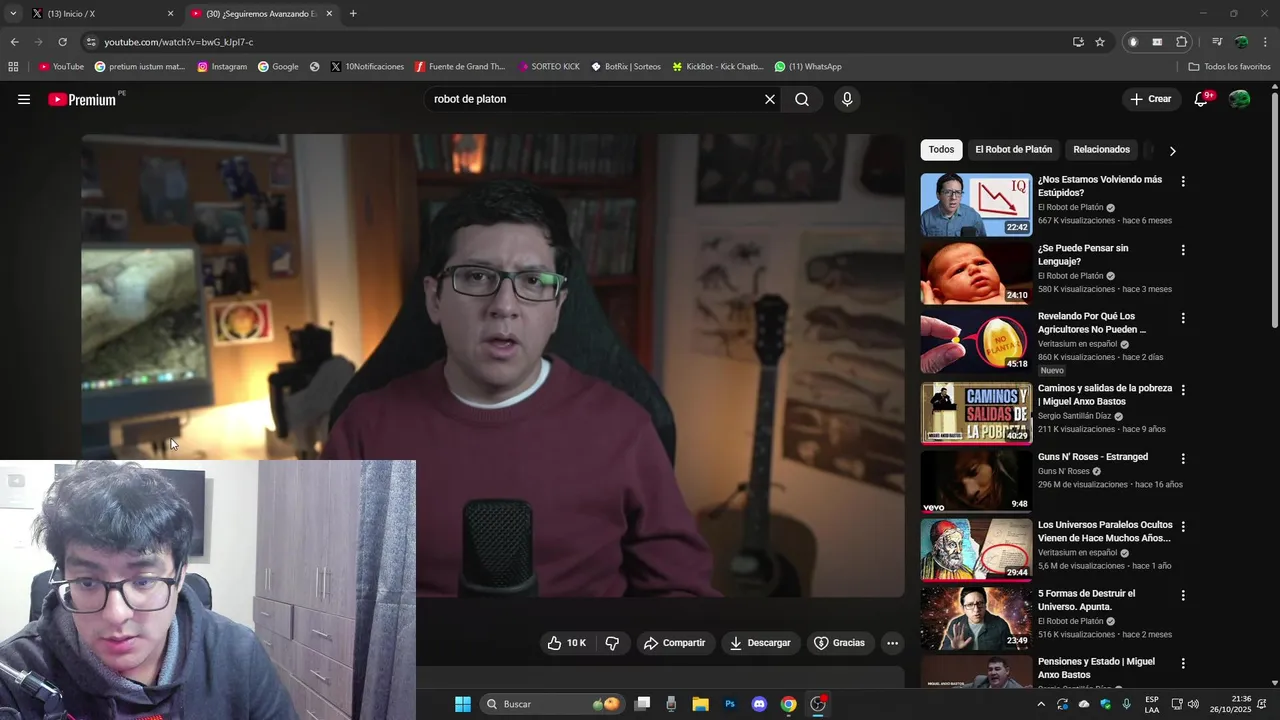Open the tab search dropdown arrow
1280x720 pixels.
pos(13,14)
